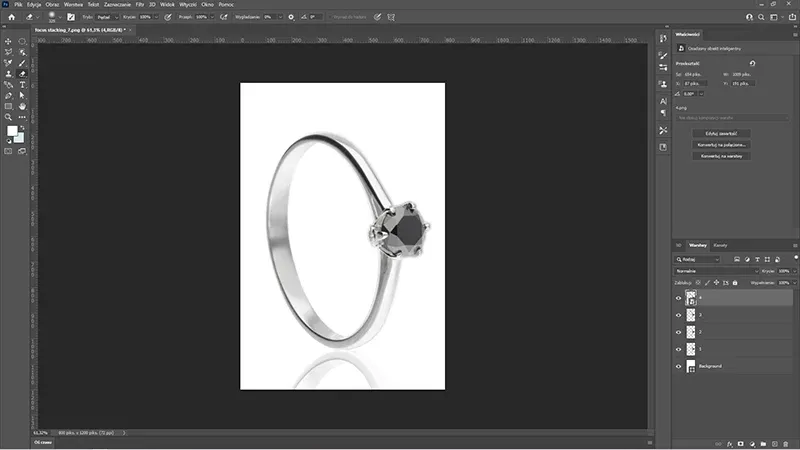Switch to the Kanały tab
The height and width of the screenshot is (450, 800).
(x=720, y=245)
